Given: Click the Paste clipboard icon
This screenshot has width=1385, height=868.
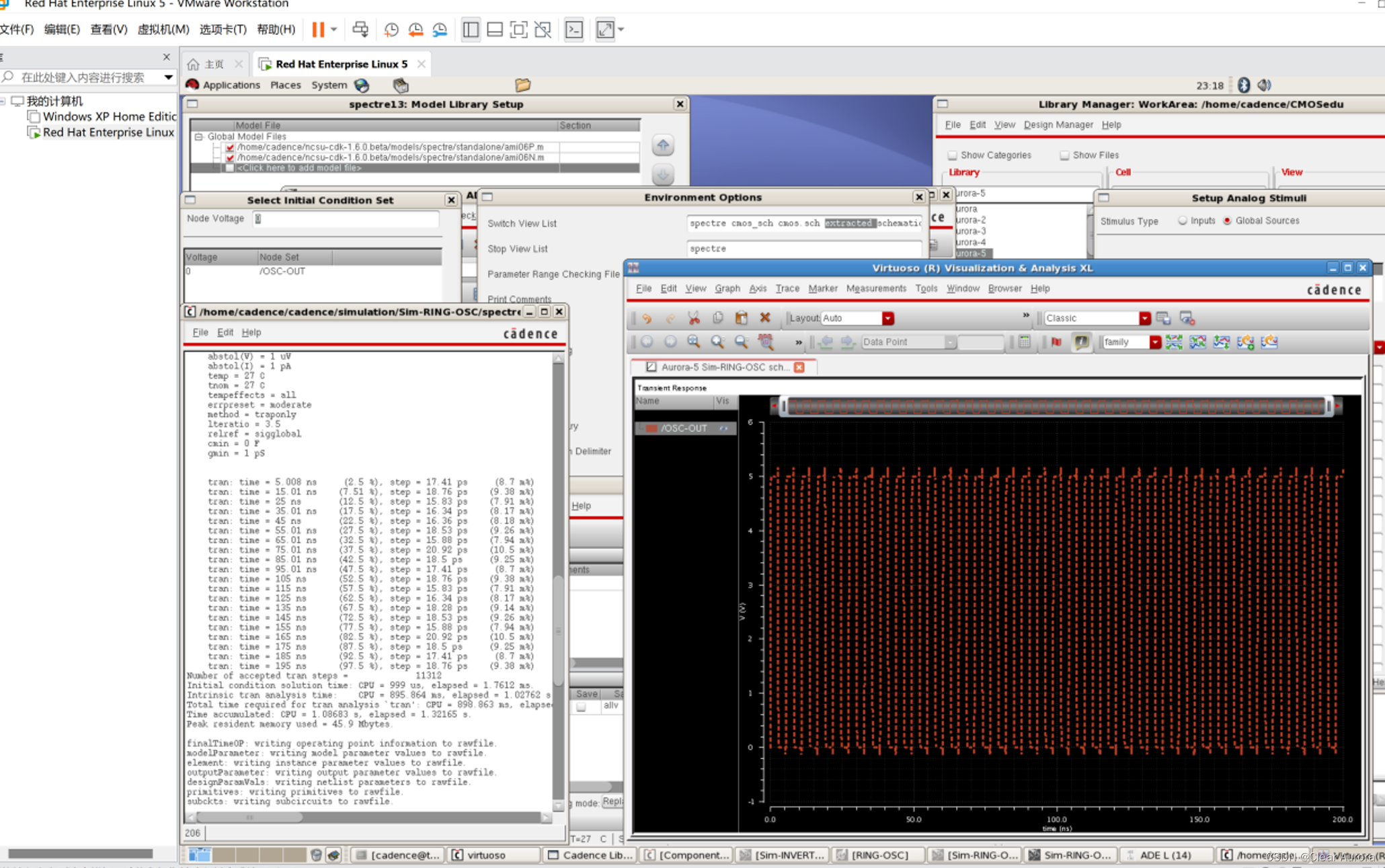Looking at the screenshot, I should (x=741, y=318).
